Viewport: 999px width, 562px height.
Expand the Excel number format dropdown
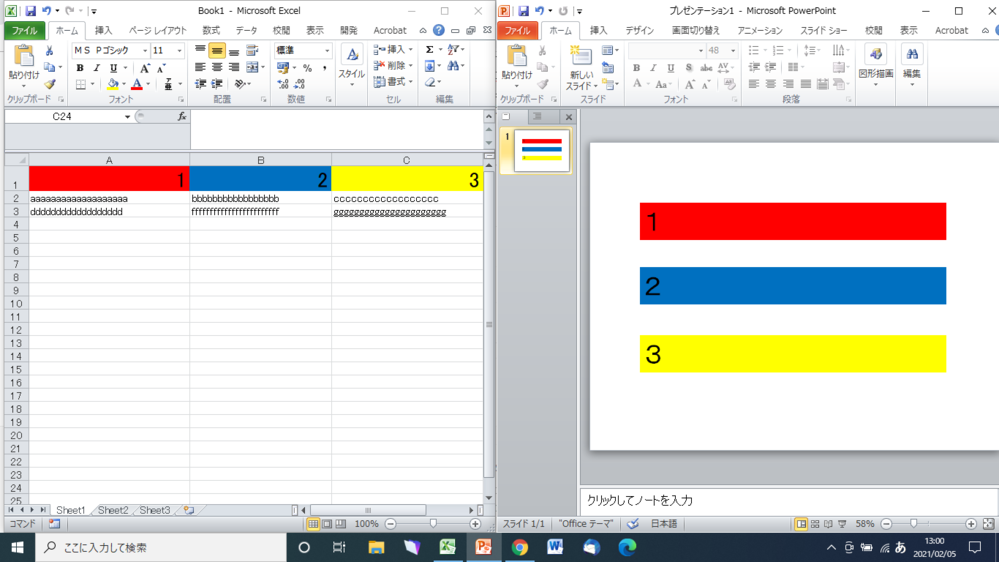[x=326, y=50]
